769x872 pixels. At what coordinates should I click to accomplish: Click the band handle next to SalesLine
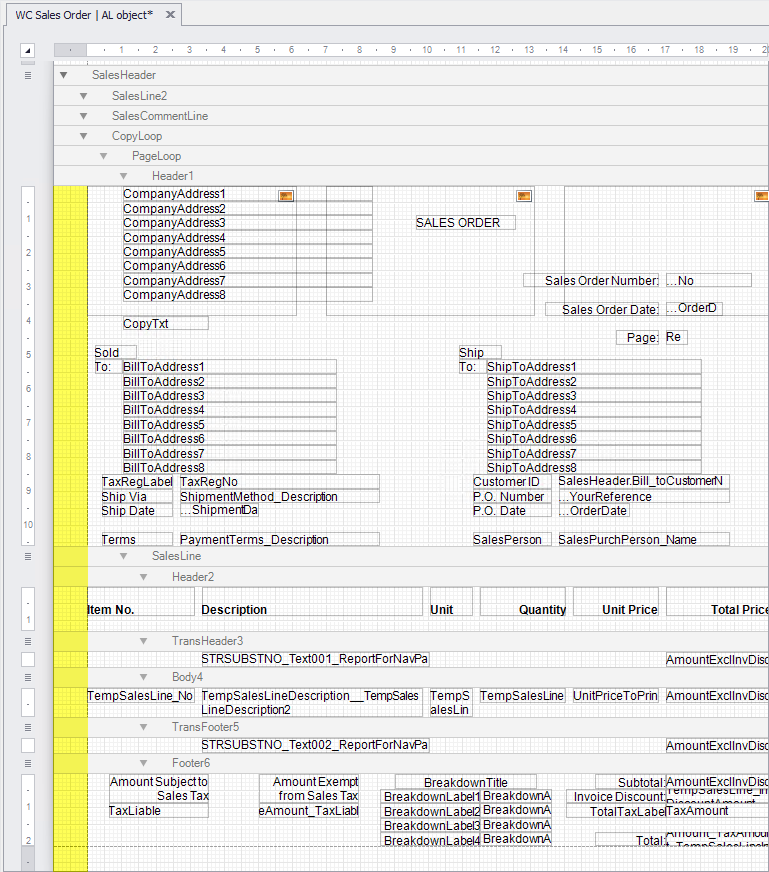pos(28,556)
